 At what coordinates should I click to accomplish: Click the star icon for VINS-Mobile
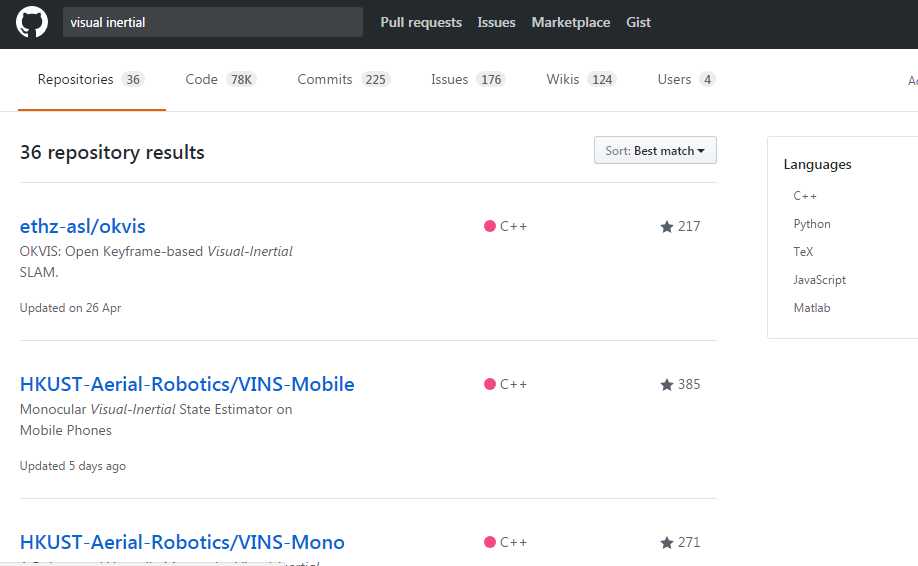666,385
